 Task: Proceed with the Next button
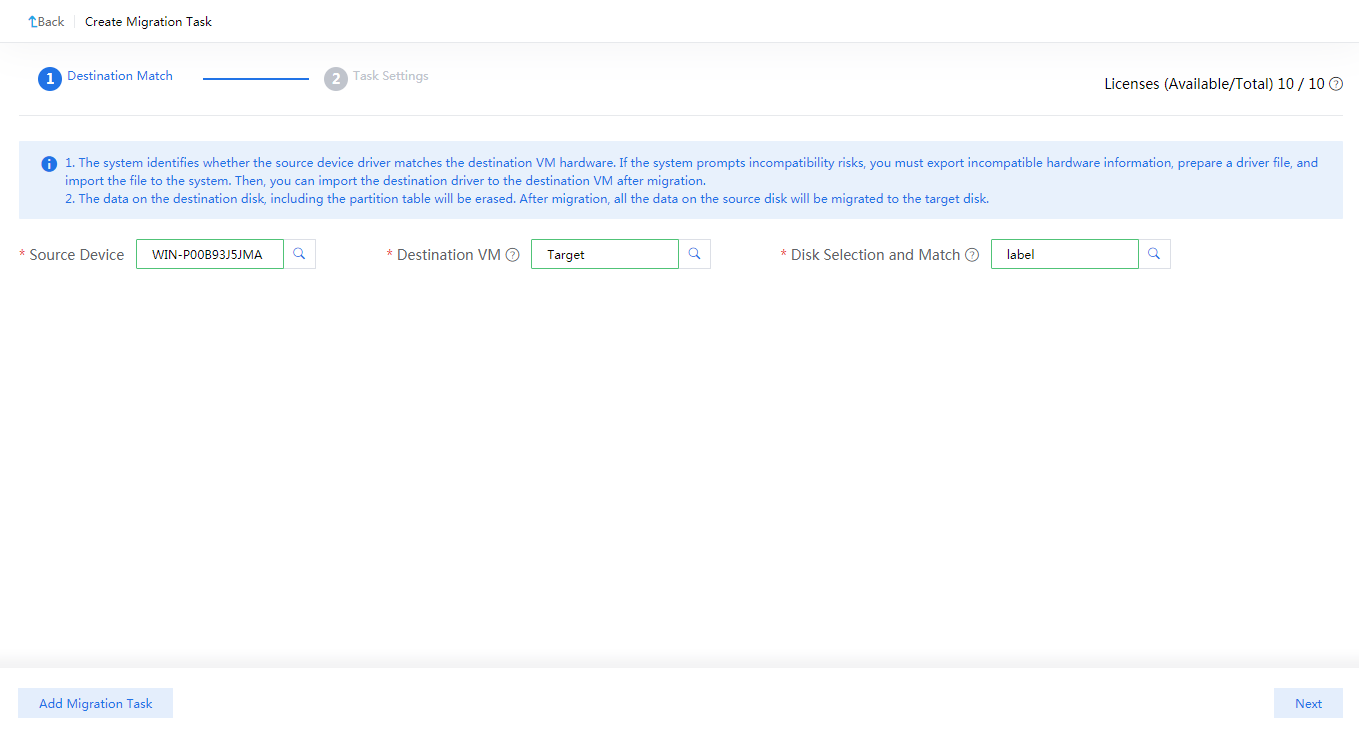(1308, 703)
